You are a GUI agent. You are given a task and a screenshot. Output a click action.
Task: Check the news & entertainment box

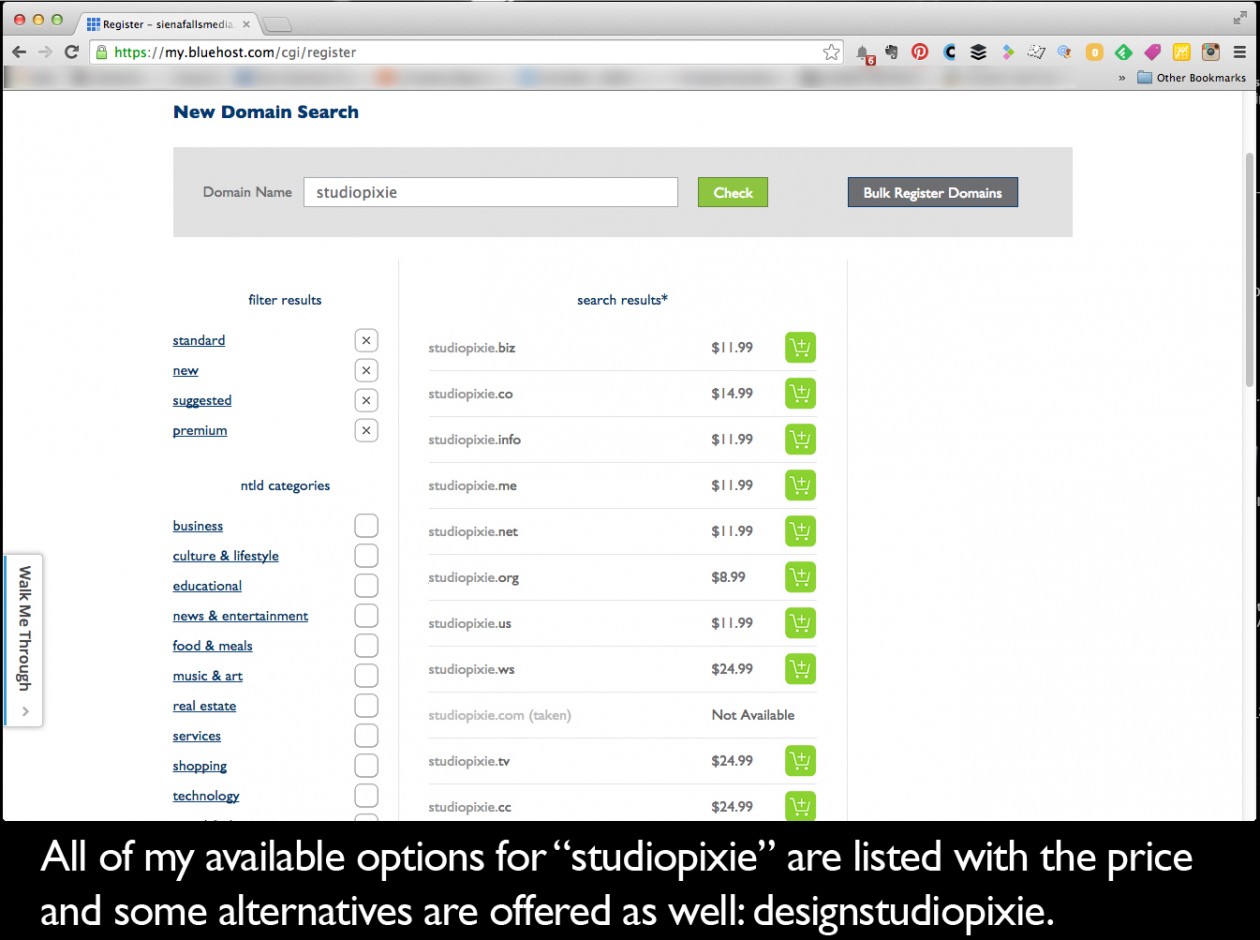[x=366, y=616]
